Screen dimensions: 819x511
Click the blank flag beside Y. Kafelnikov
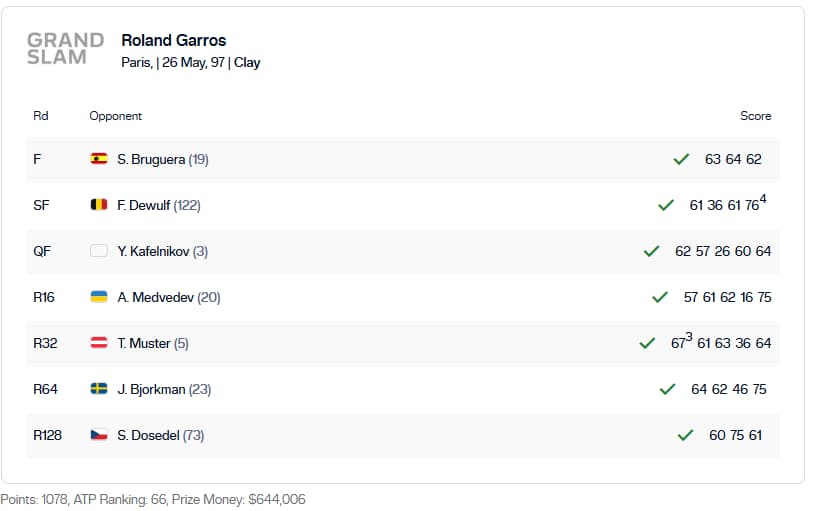pyautogui.click(x=99, y=251)
